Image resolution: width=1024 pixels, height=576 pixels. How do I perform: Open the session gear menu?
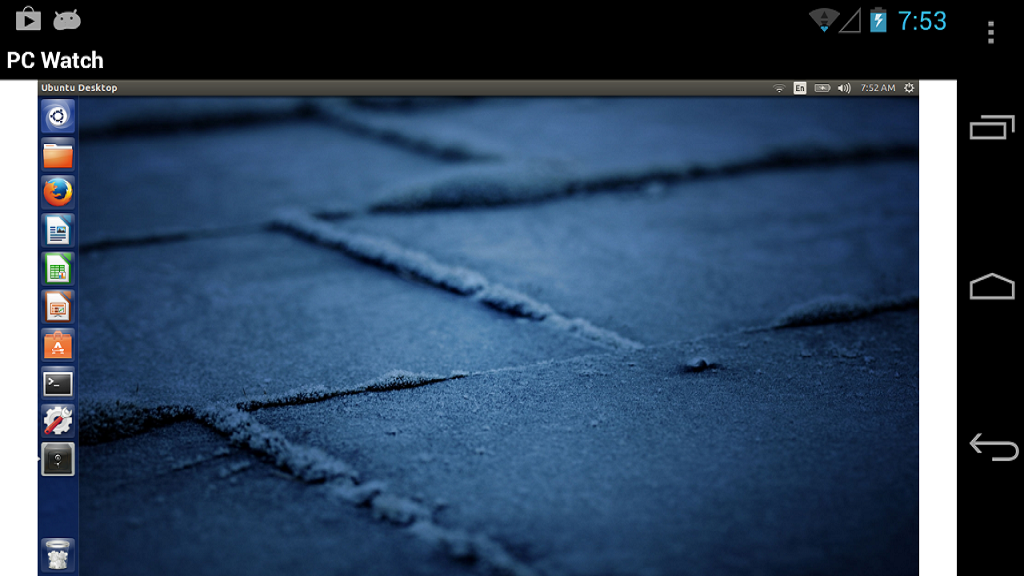909,88
